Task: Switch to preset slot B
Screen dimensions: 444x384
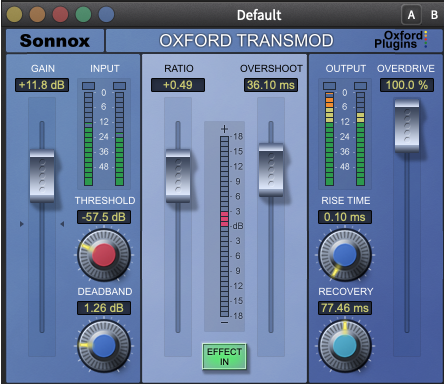Action: click(x=434, y=15)
